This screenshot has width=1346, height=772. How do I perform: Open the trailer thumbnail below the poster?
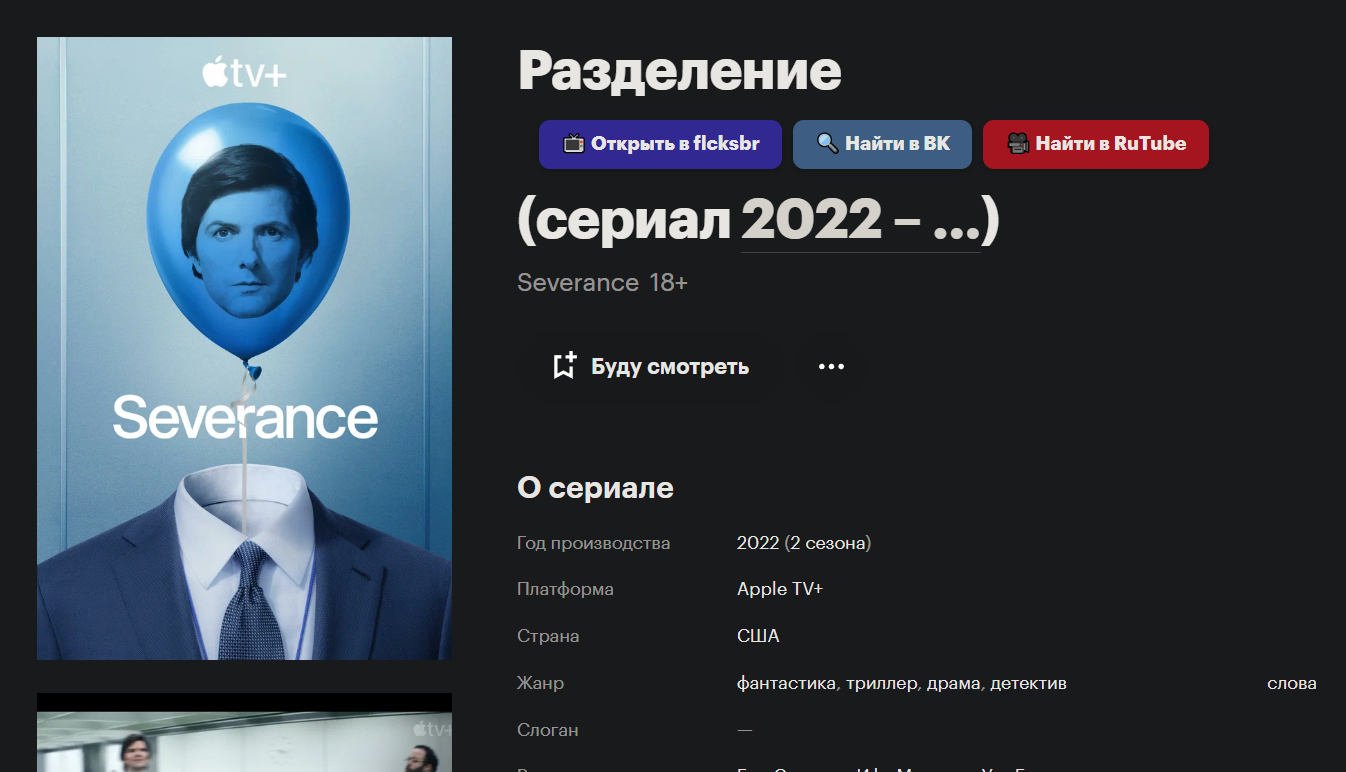point(244,732)
